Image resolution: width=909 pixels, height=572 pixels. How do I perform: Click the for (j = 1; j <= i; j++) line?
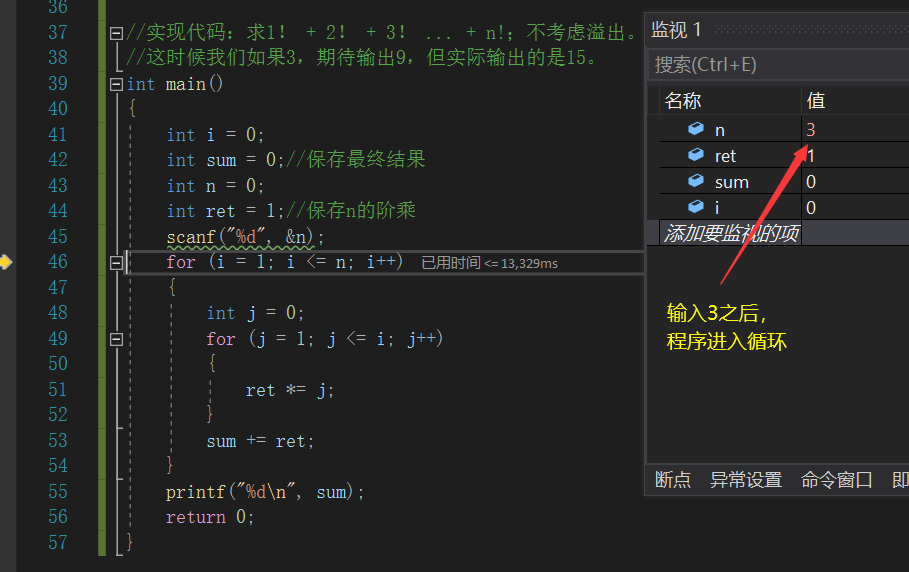[325, 339]
